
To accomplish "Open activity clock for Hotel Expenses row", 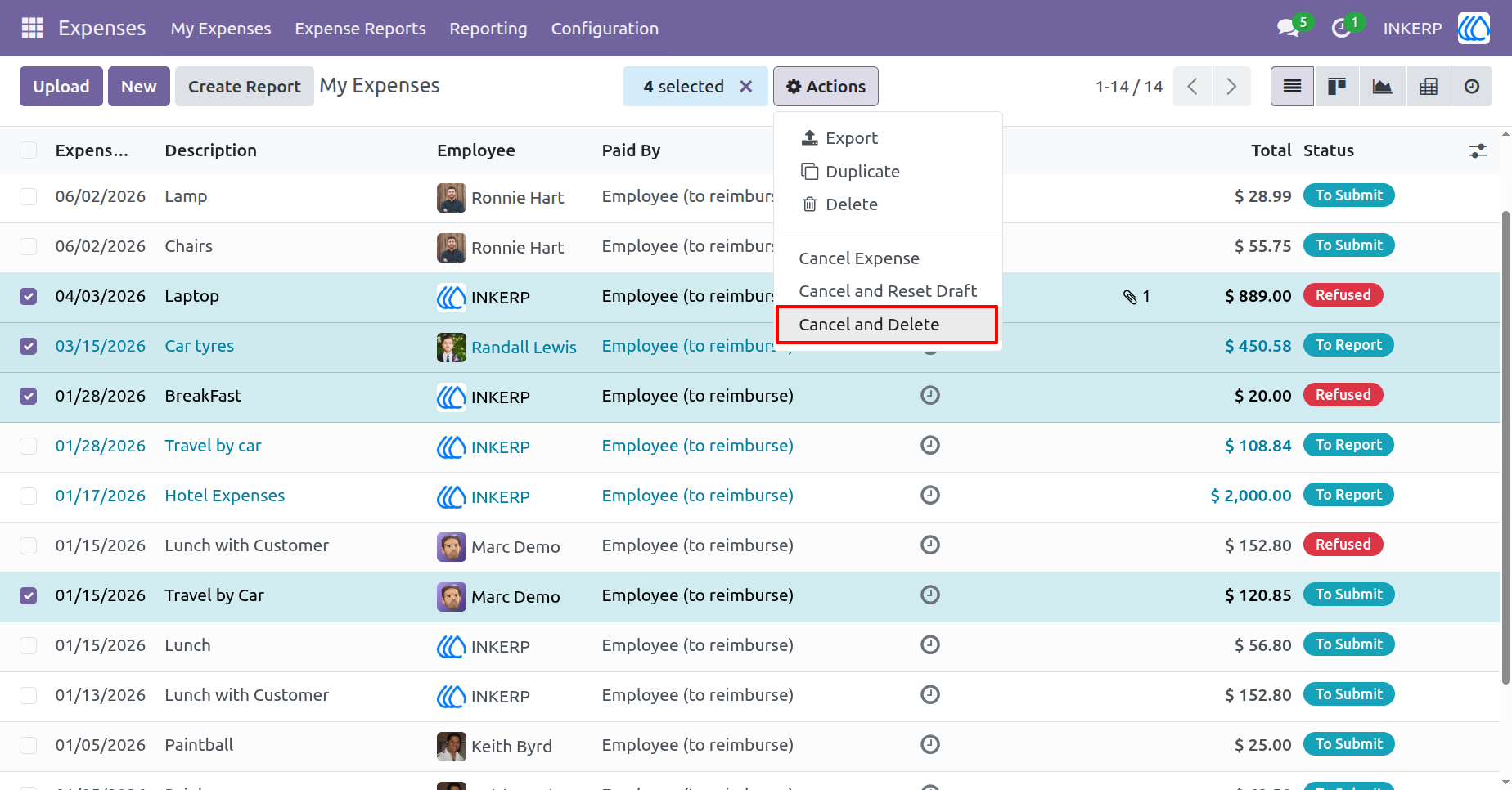I will pyautogui.click(x=930, y=496).
